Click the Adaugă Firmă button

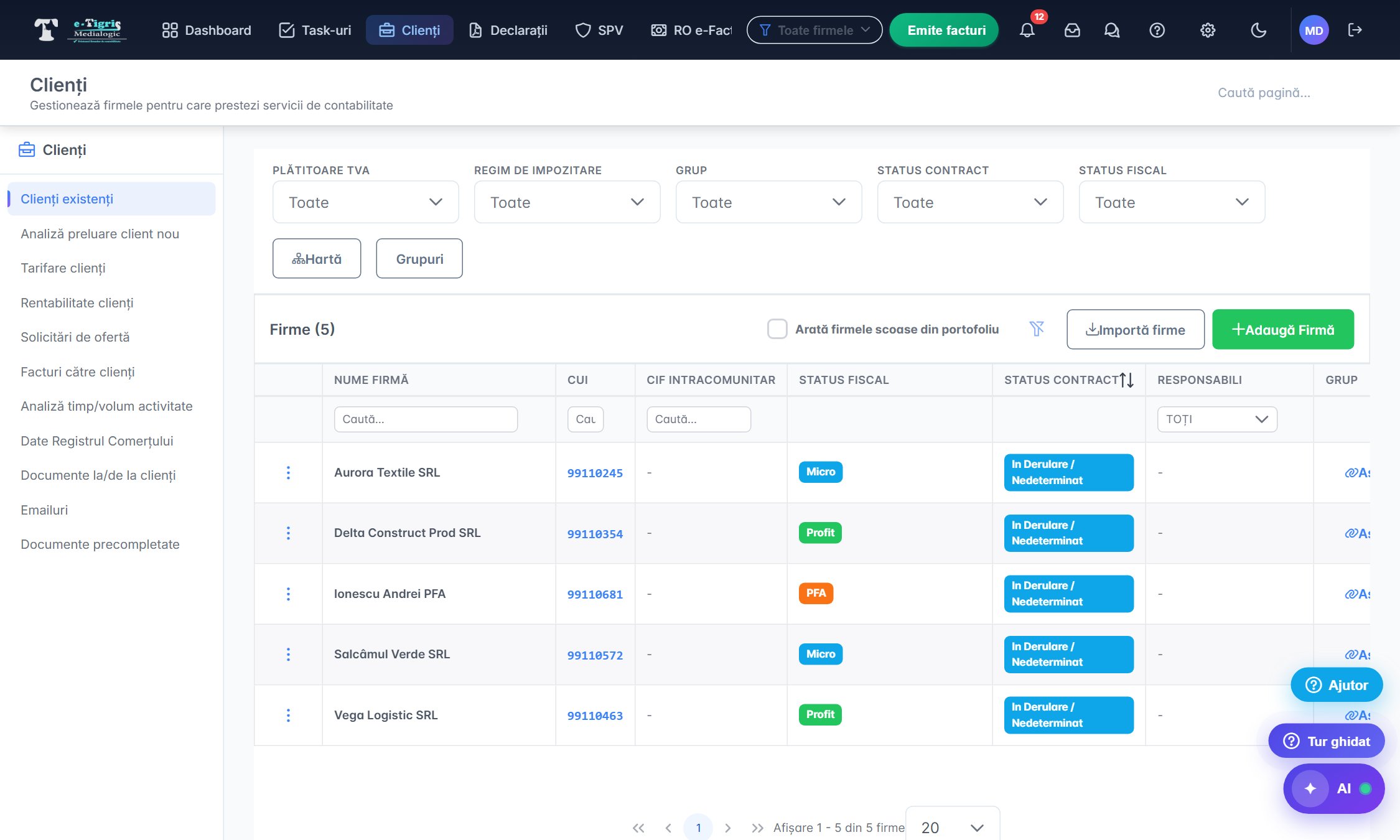coord(1283,329)
